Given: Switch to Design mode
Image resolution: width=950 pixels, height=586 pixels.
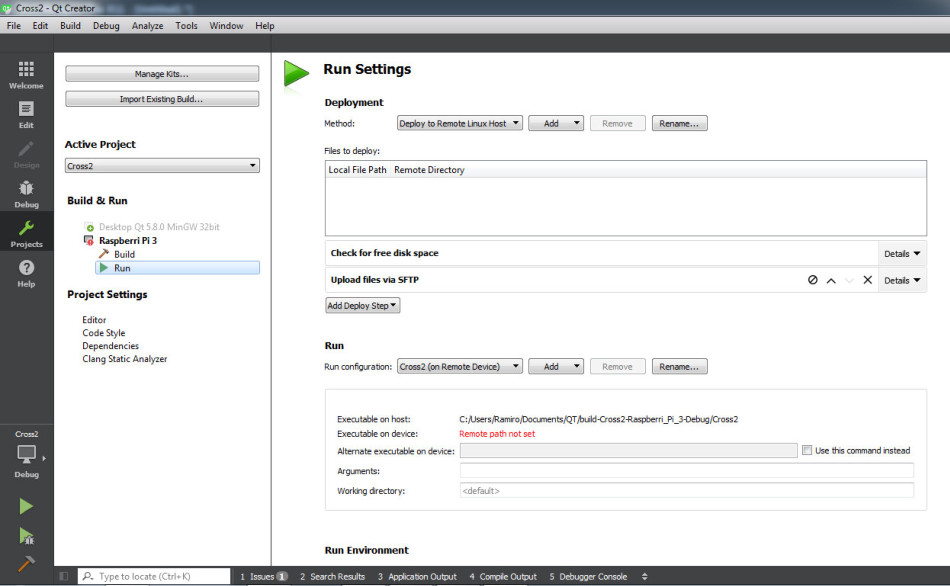Looking at the screenshot, I should point(26,155).
